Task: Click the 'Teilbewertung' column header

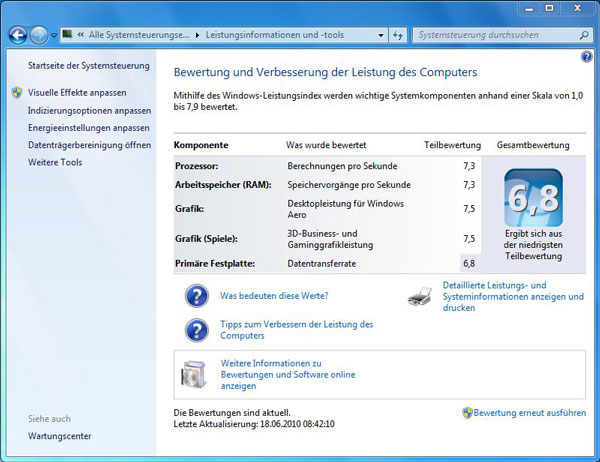Action: pos(452,145)
